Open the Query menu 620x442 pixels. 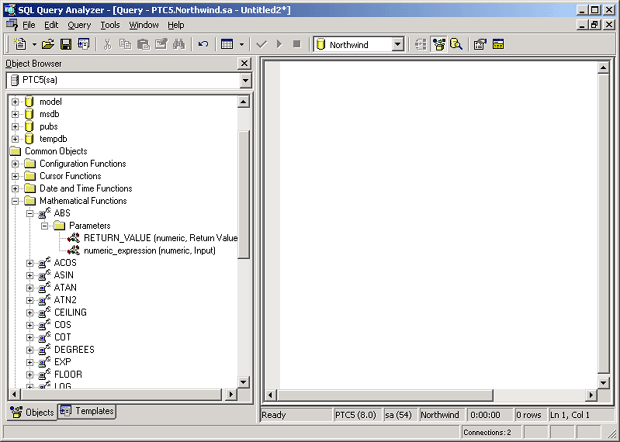tap(79, 24)
